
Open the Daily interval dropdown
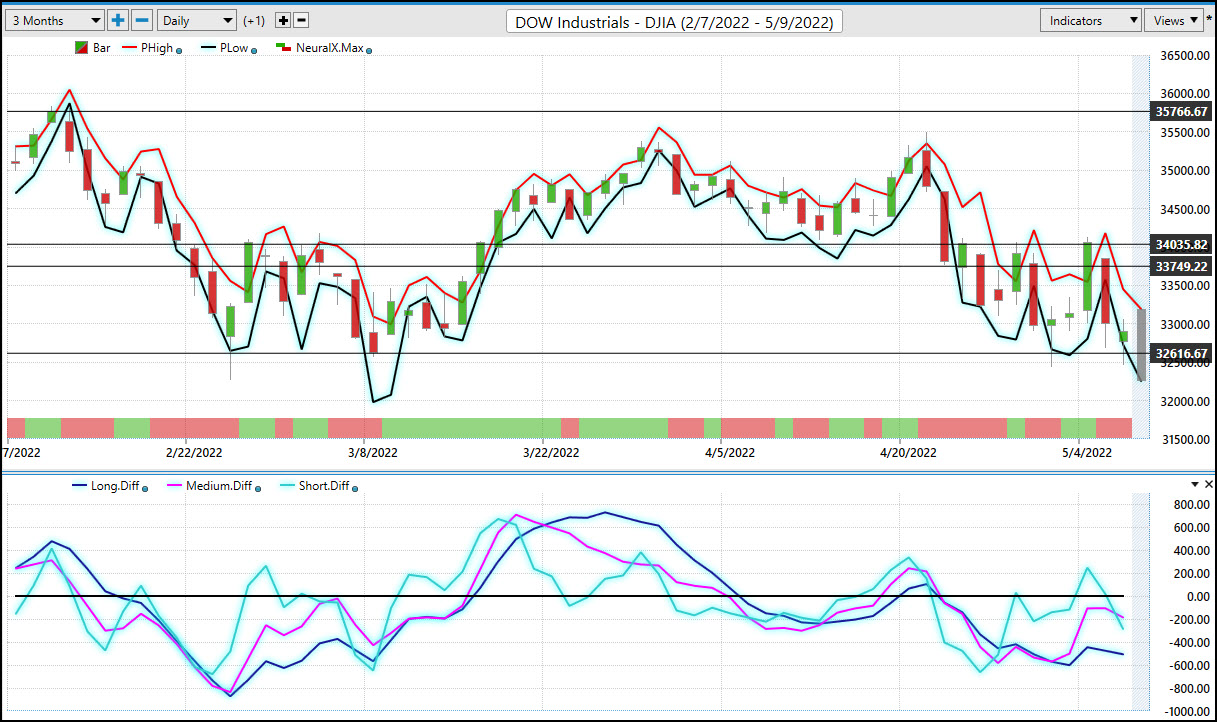tap(197, 20)
